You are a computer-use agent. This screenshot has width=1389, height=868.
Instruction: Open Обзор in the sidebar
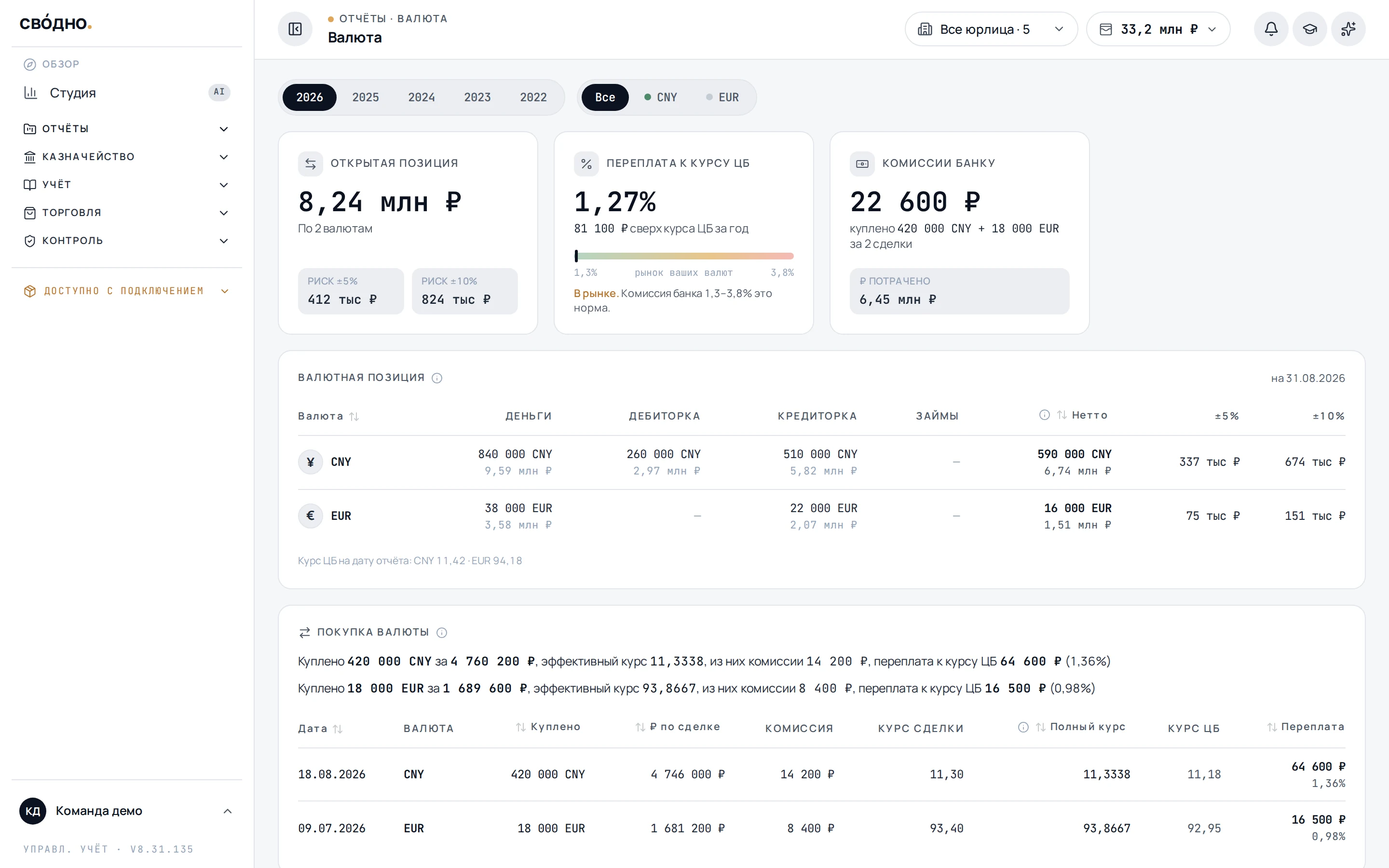(x=52, y=64)
